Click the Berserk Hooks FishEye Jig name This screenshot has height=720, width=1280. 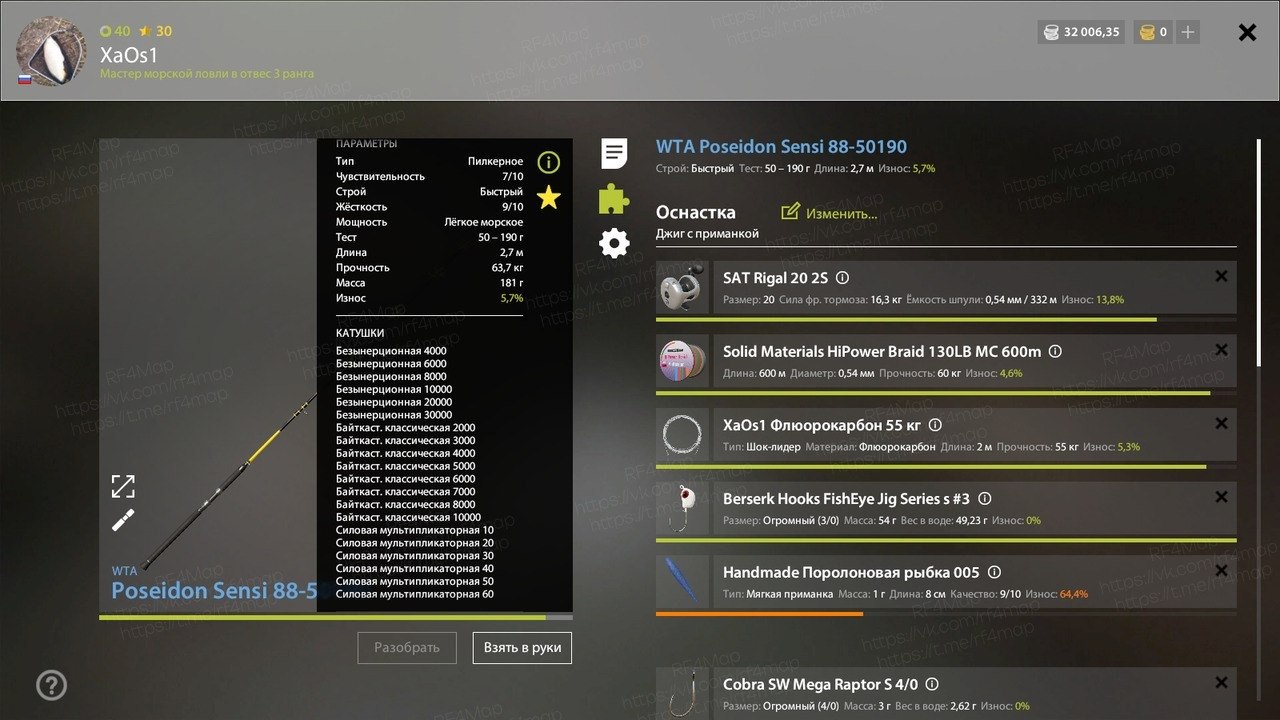coord(846,498)
